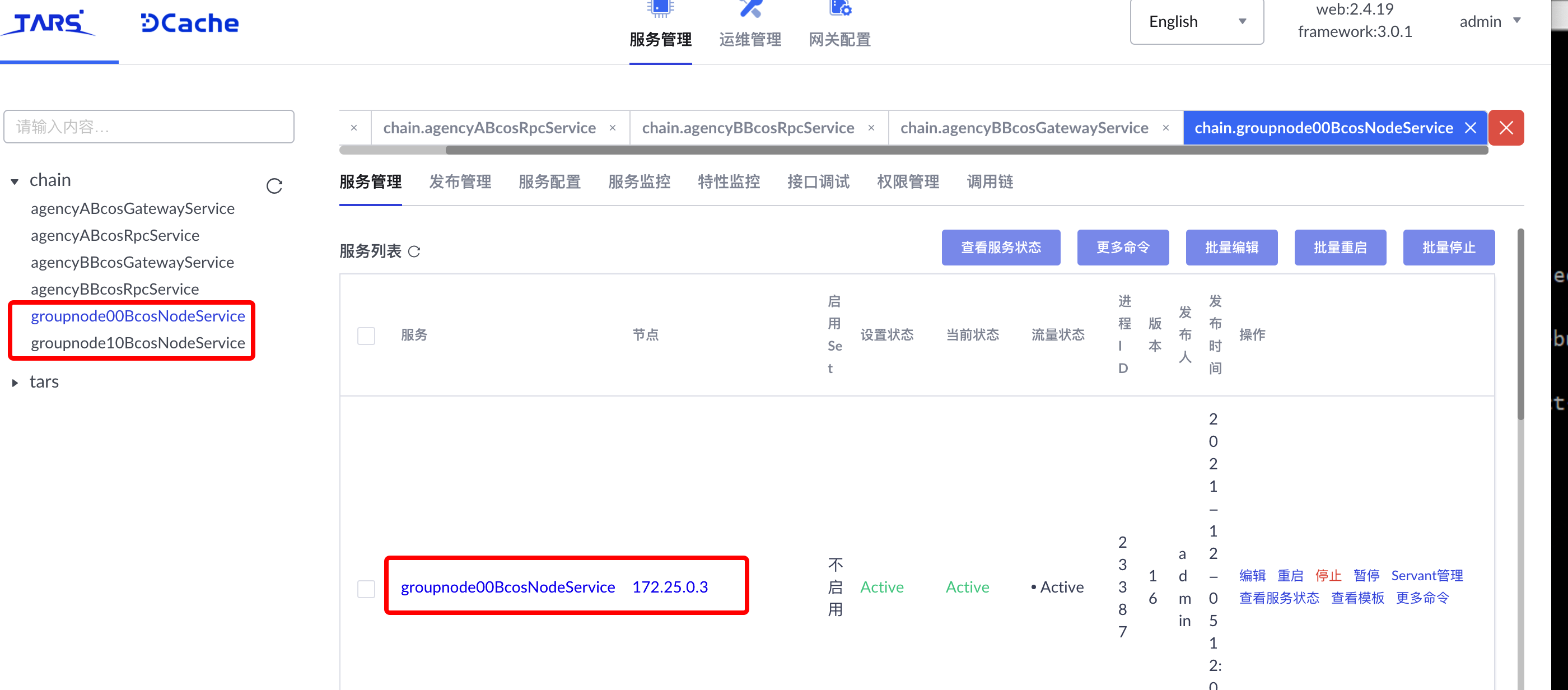Open the 服务管理 sub-tab
Image resolution: width=1568 pixels, height=690 pixels.
click(371, 181)
